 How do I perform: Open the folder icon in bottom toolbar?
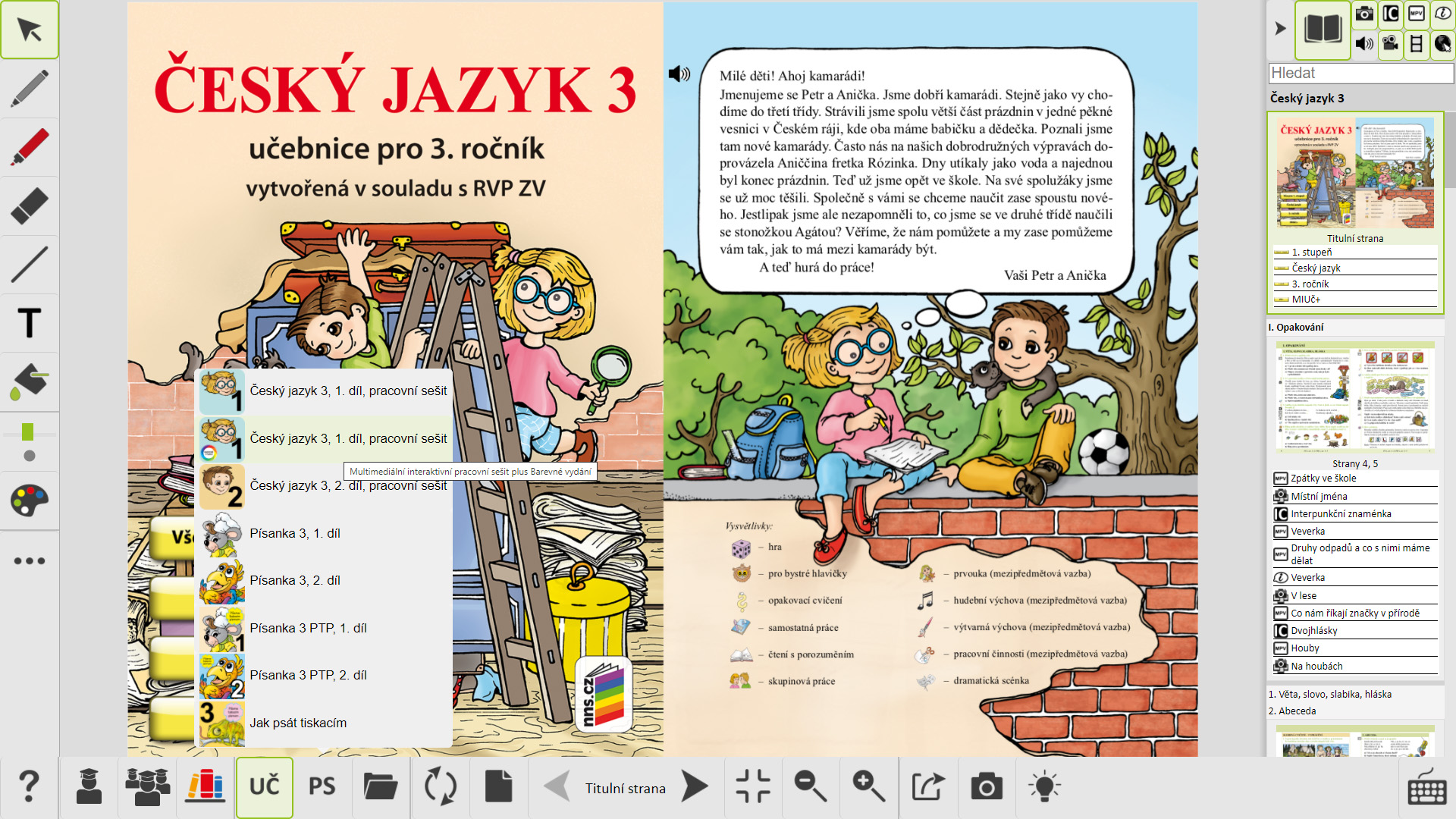coord(381,787)
